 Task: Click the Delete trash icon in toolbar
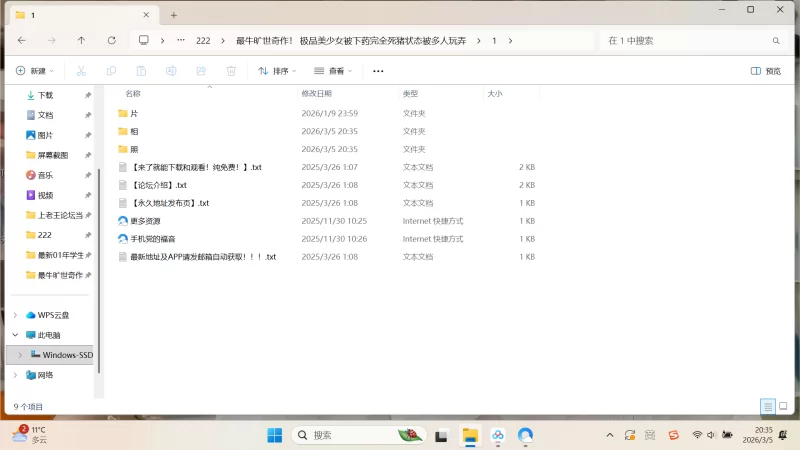tap(231, 71)
